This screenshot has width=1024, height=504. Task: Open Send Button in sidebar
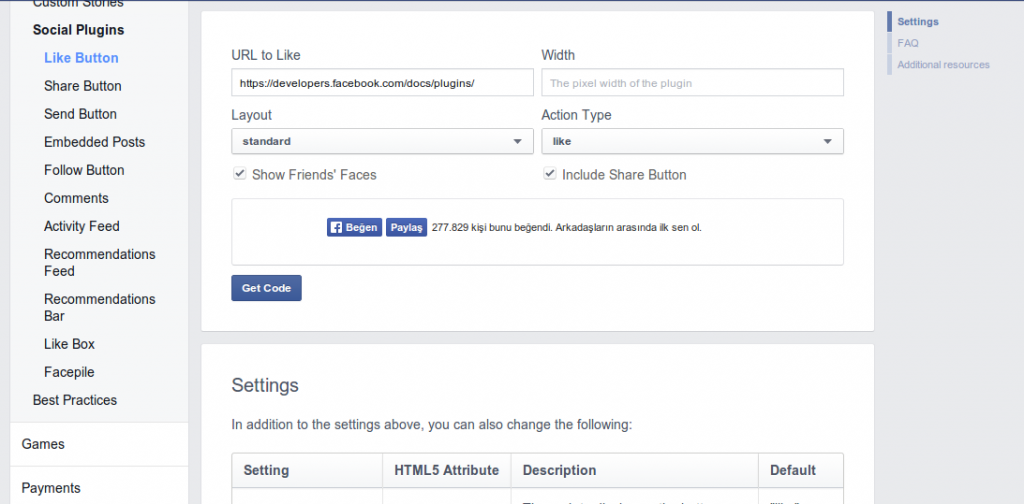coord(80,114)
